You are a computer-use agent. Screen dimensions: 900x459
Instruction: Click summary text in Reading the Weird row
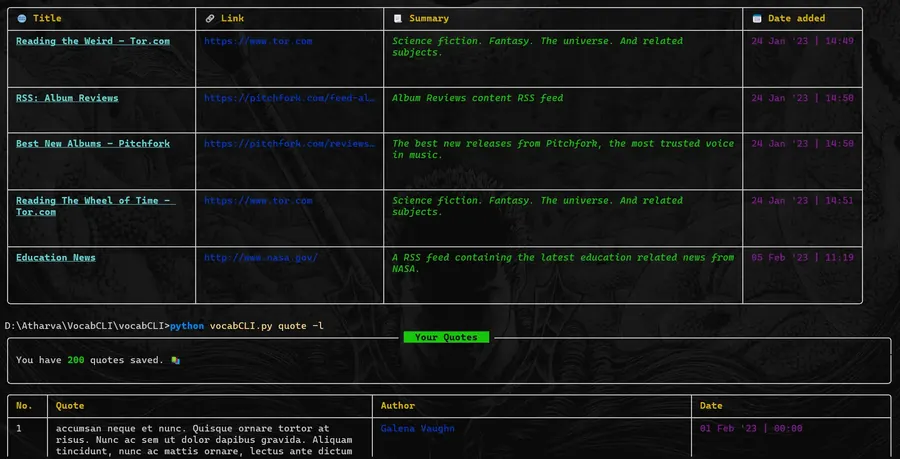(538, 46)
